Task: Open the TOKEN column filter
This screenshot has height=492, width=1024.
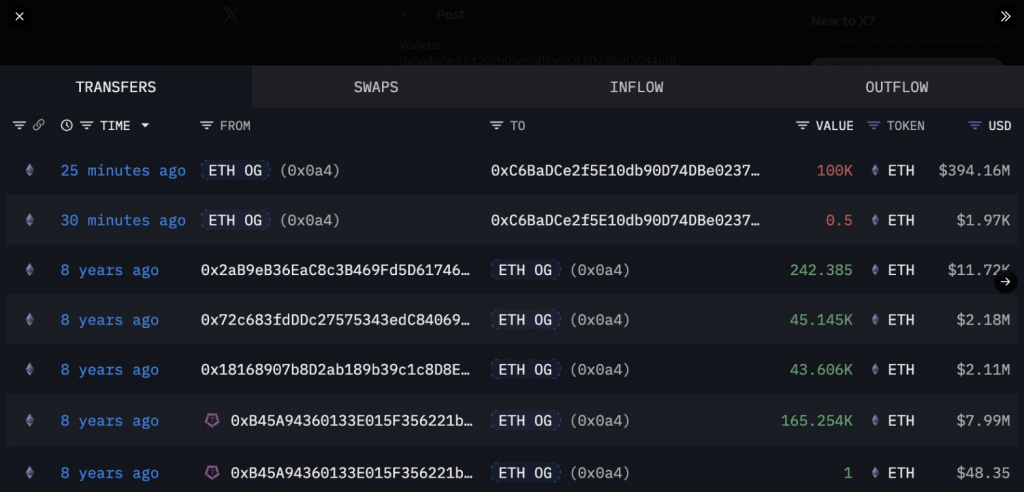Action: coord(873,126)
